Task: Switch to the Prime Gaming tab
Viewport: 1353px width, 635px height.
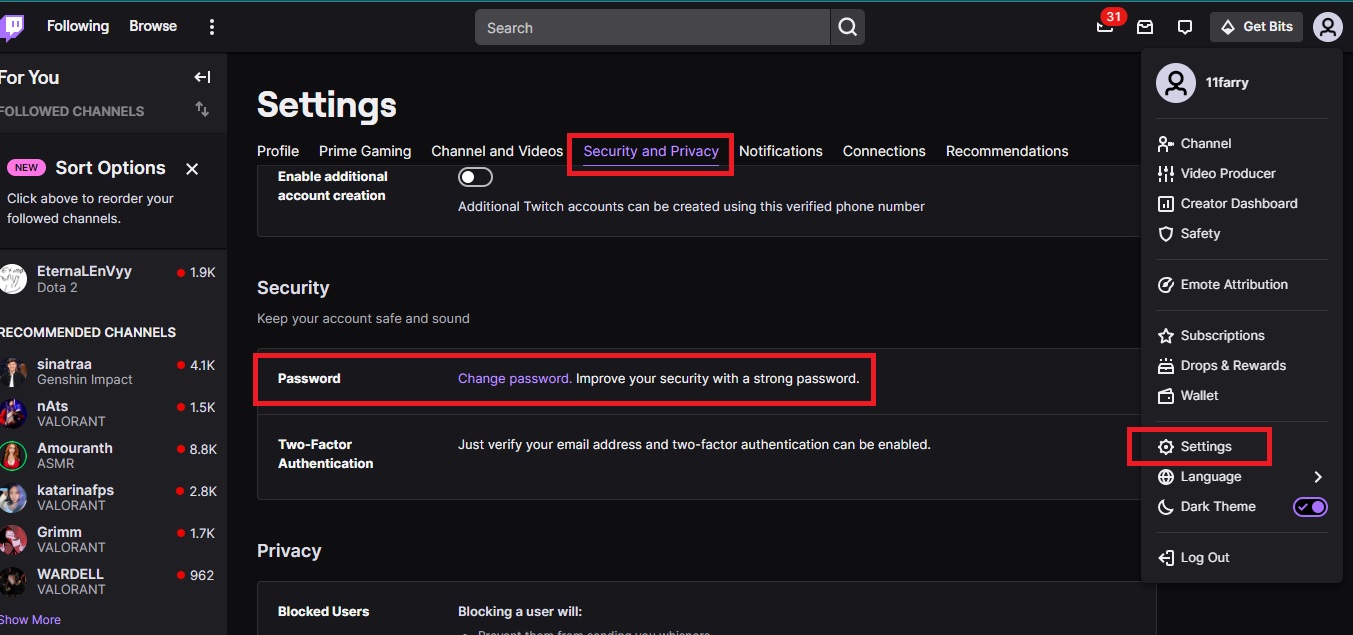Action: pyautogui.click(x=365, y=151)
